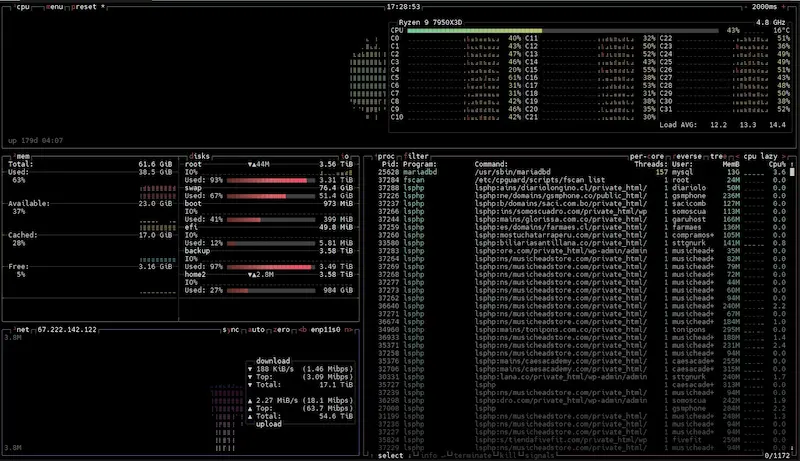Screen dimensions: 800x461
Task: Click kill in the process footer
Action: pos(506,455)
